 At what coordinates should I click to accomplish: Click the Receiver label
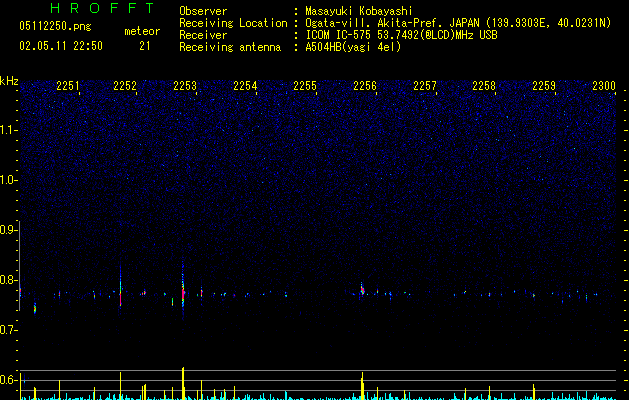(x=203, y=35)
